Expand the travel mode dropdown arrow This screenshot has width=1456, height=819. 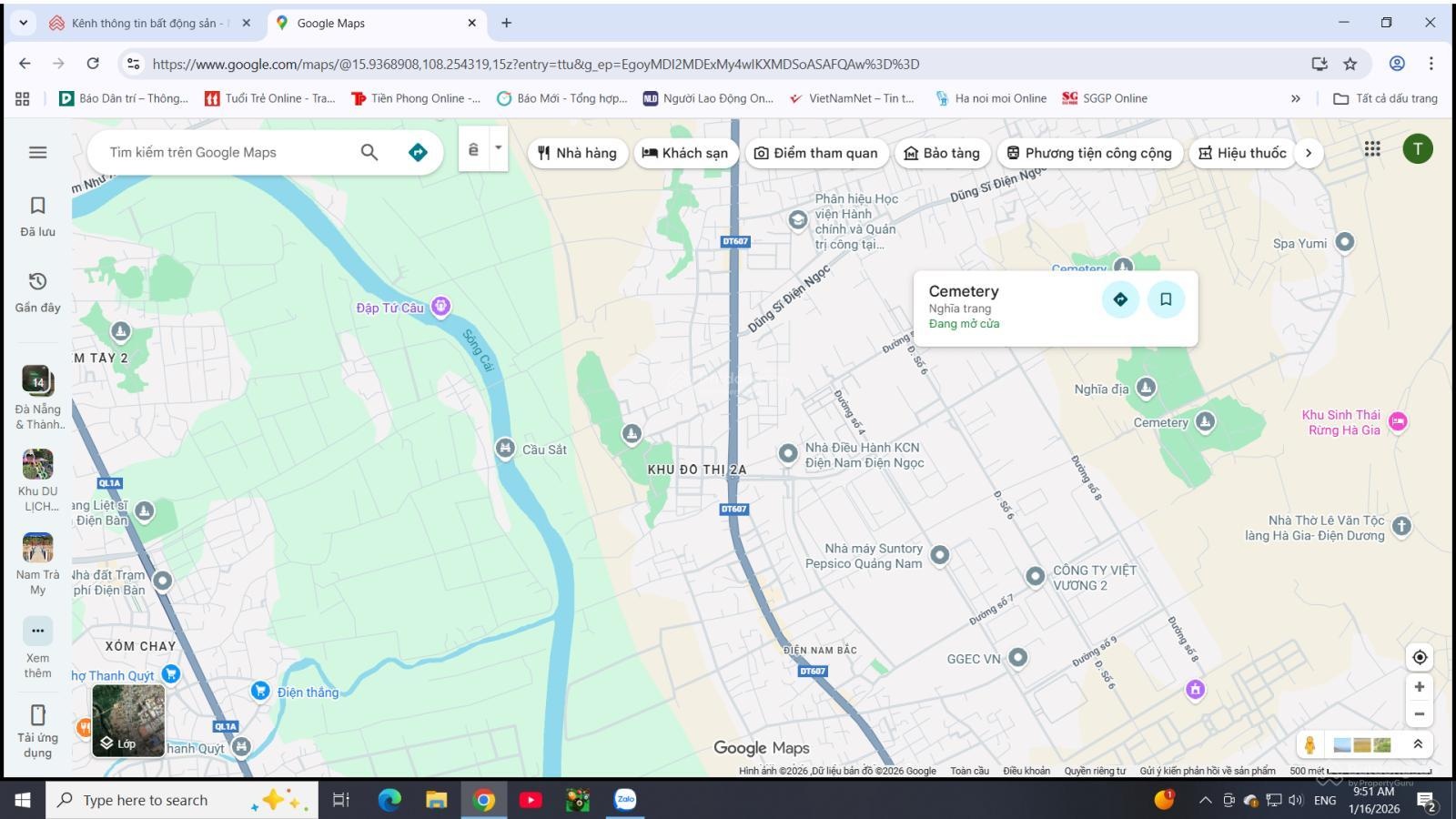tap(498, 147)
